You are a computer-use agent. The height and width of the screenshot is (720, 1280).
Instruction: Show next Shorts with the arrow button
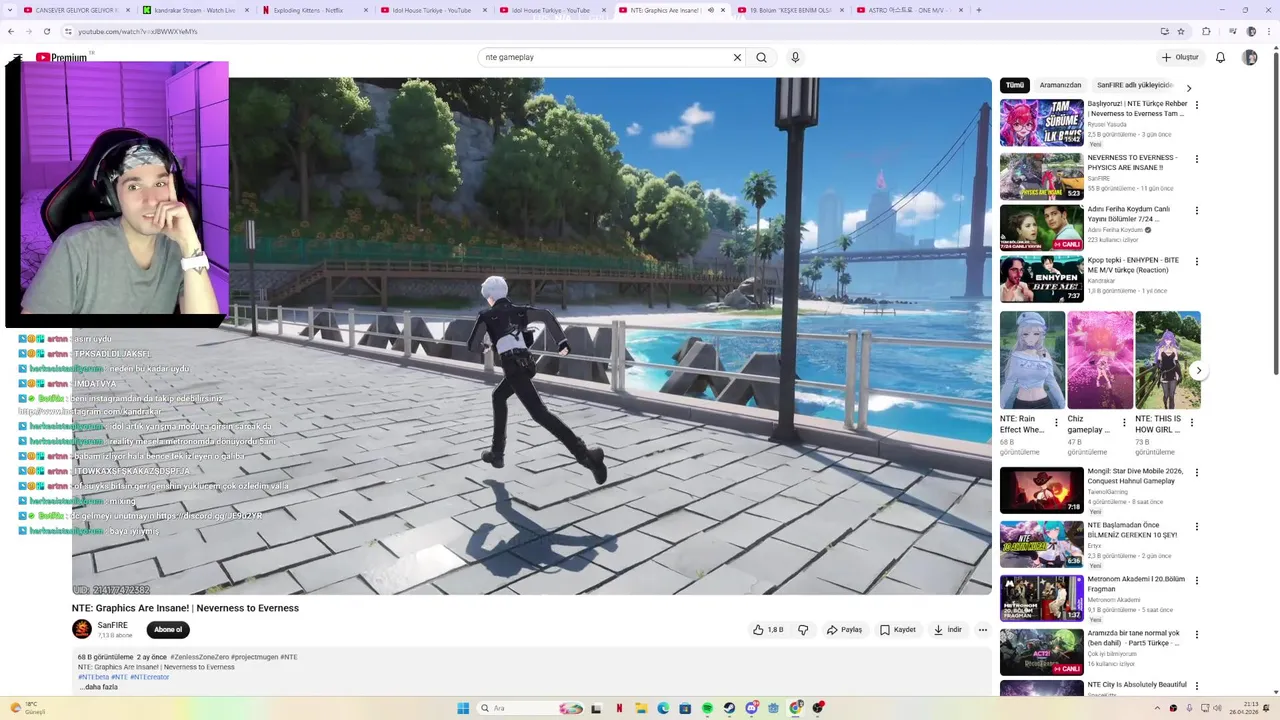pos(1198,371)
